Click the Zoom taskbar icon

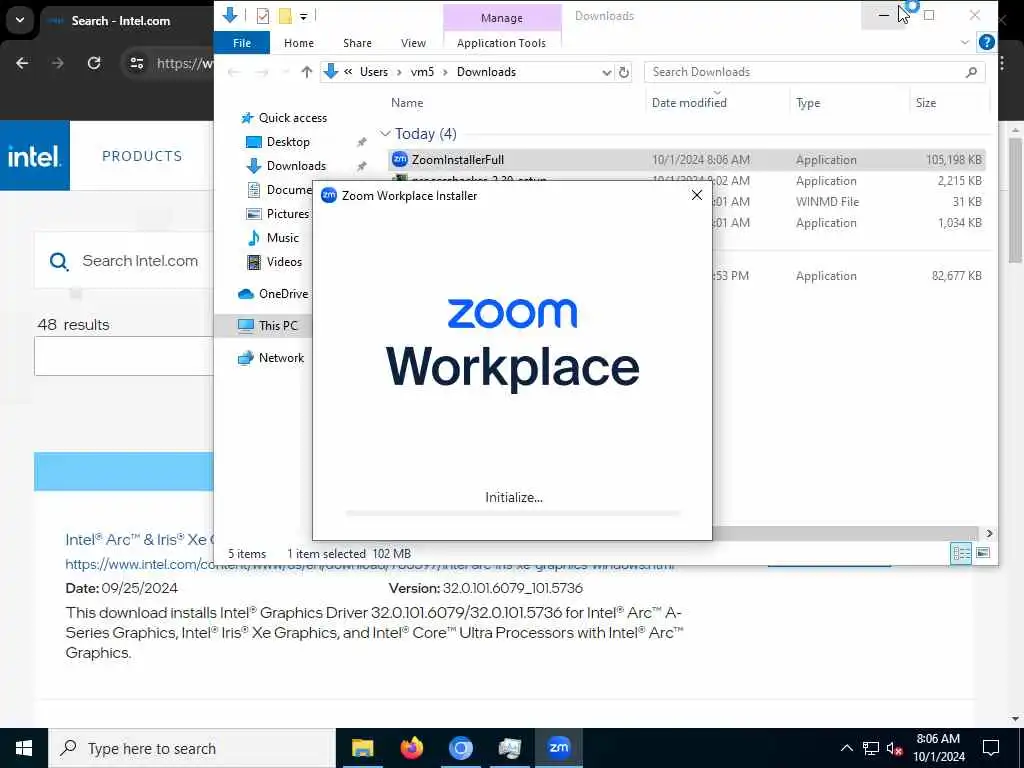point(559,748)
